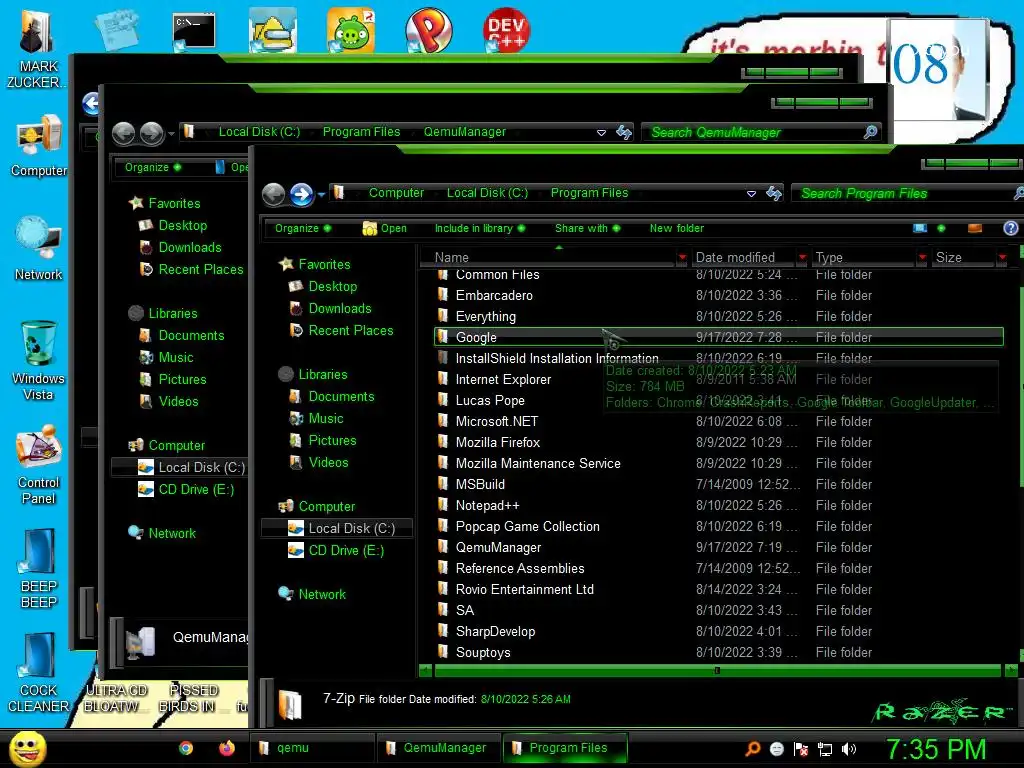Click Program Files in QemuManager window breadcrumb
1024x768 pixels.
pyautogui.click(x=361, y=132)
